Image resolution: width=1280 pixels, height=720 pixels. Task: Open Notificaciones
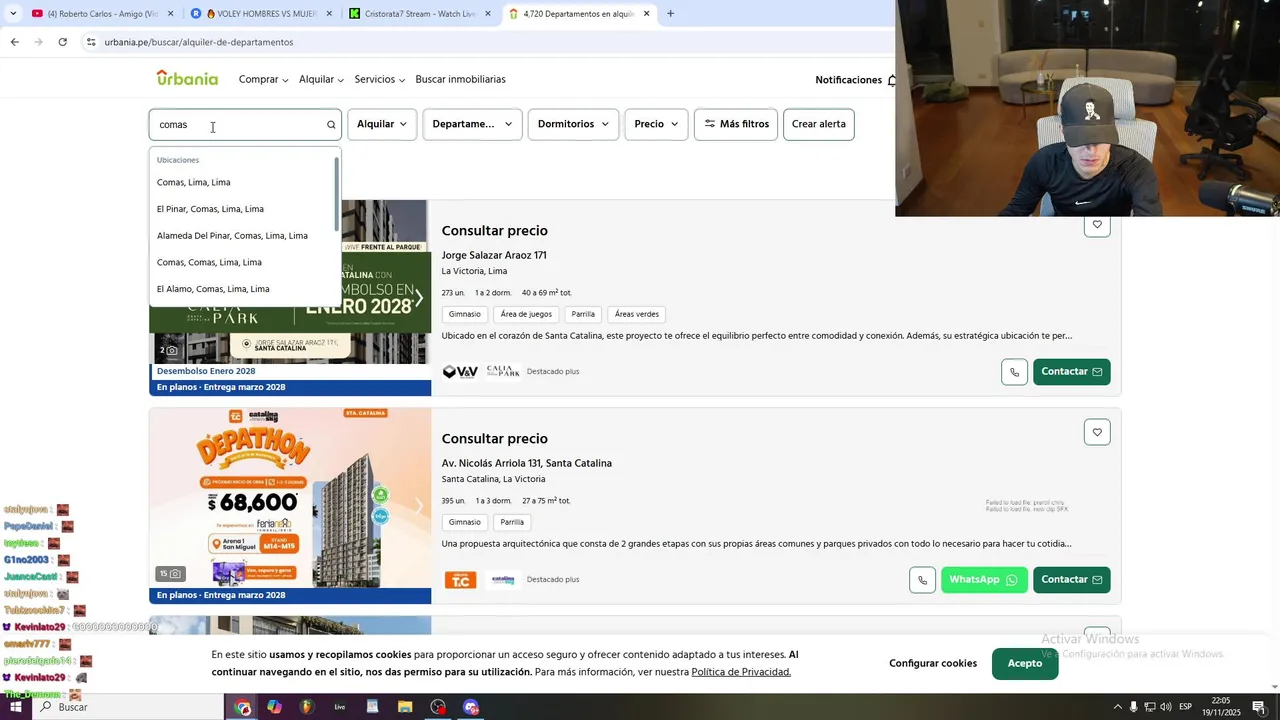tap(848, 80)
